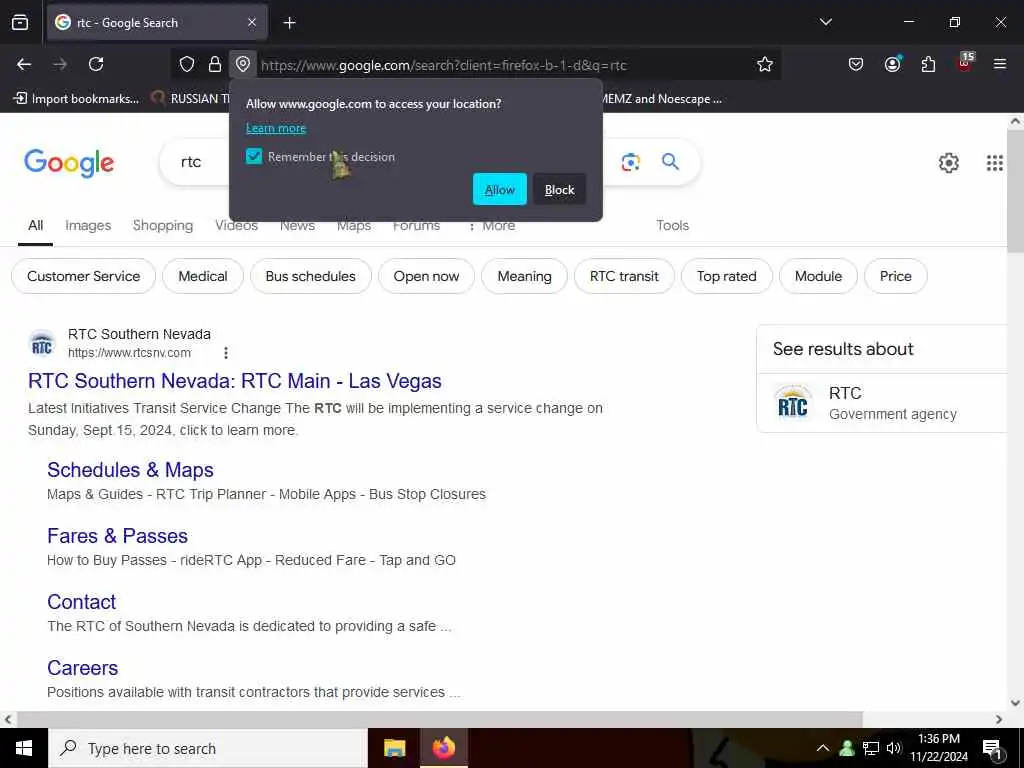Open the volume speaker tray icon
1024x768 pixels.
894,748
